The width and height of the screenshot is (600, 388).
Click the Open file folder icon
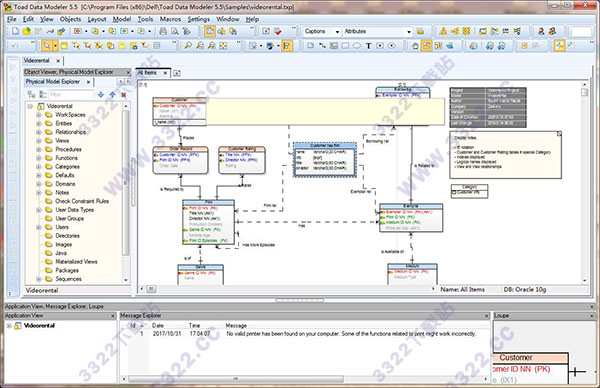point(27,31)
